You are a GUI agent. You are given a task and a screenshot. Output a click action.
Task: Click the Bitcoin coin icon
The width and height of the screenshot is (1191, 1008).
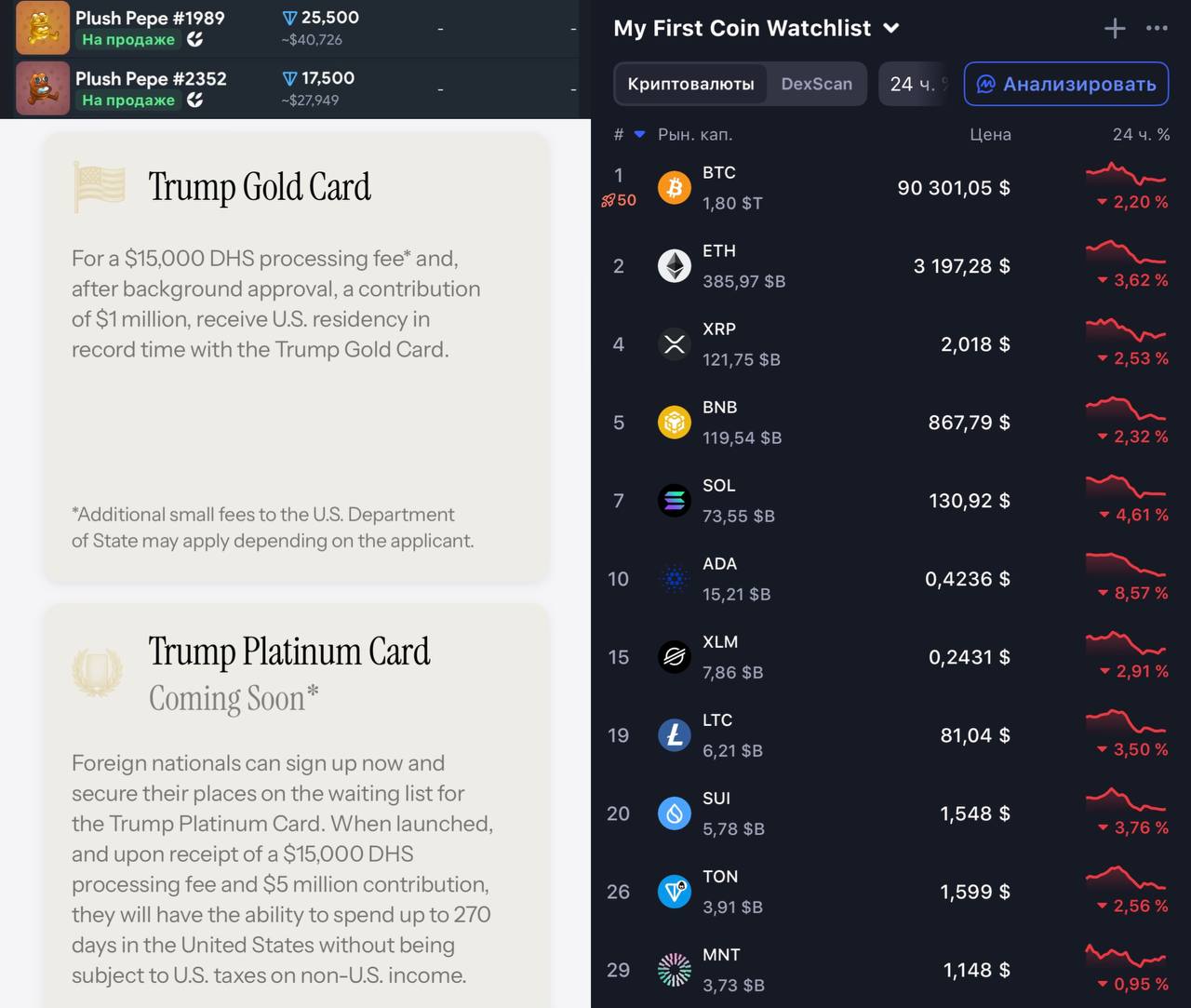pyautogui.click(x=675, y=188)
